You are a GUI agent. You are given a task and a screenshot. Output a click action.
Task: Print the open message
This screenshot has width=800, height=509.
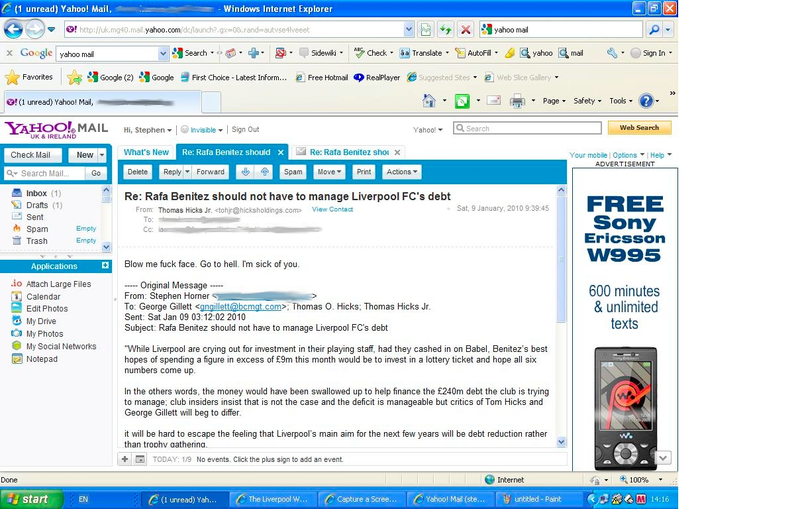pos(364,172)
